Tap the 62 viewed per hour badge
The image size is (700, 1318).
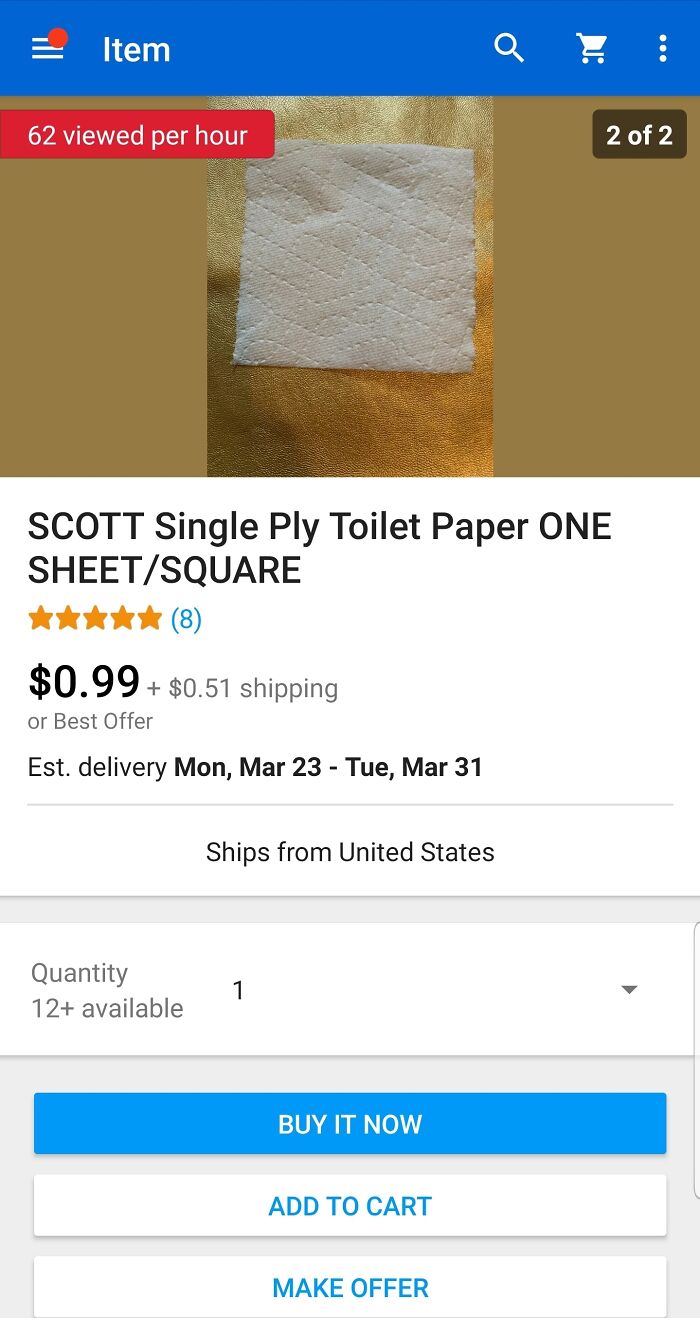click(x=137, y=135)
